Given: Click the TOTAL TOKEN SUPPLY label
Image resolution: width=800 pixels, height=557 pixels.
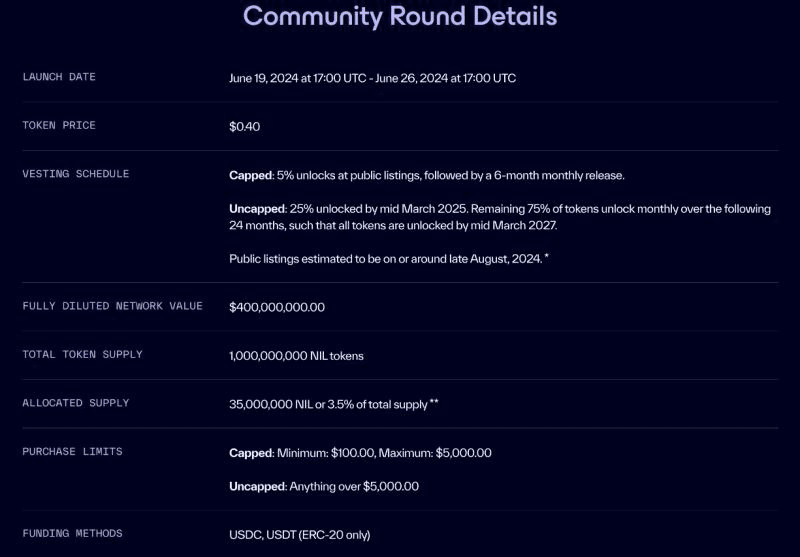Looking at the screenshot, I should pos(82,354).
